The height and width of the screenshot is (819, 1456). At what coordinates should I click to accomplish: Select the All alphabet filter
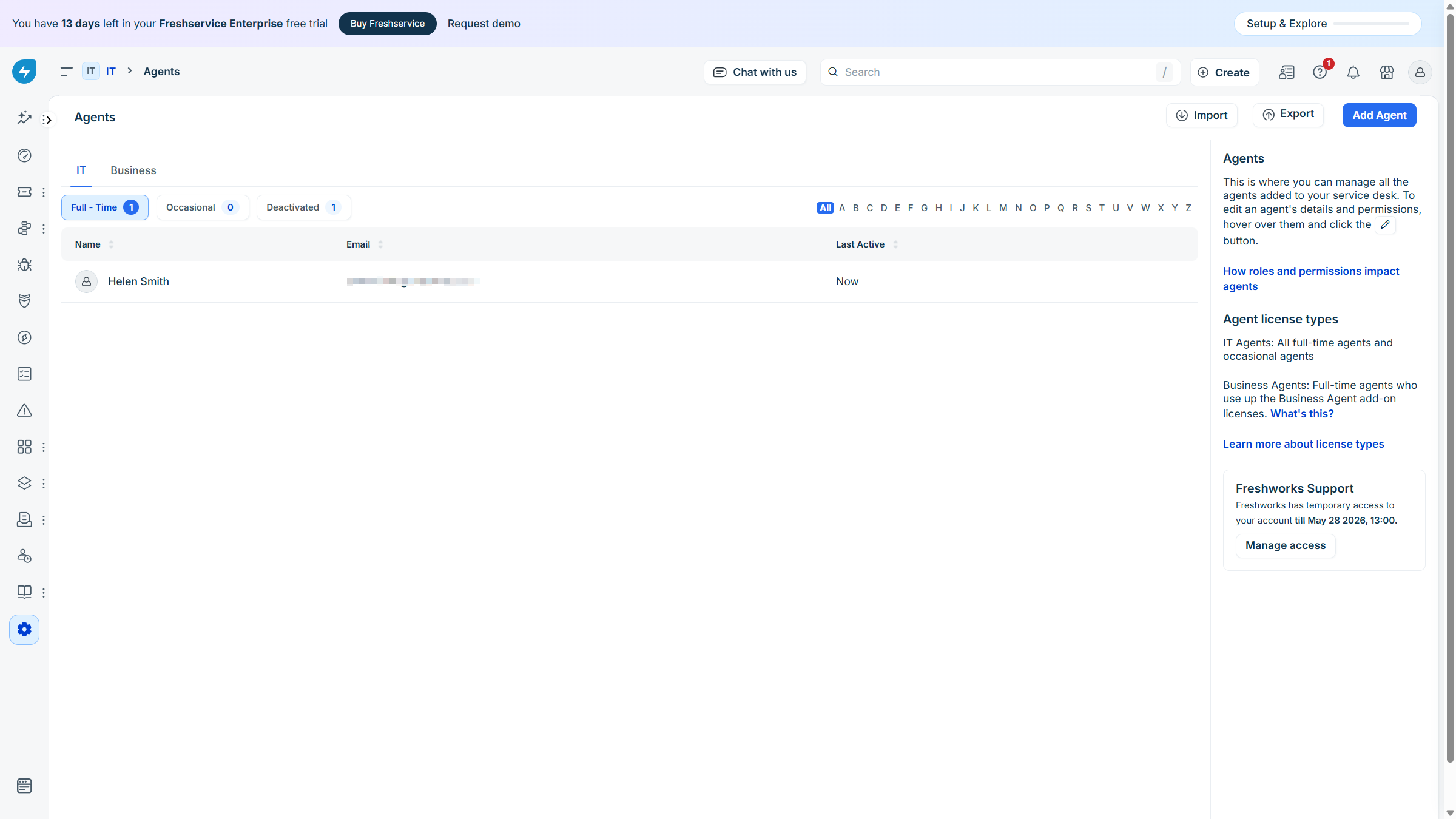pos(825,208)
